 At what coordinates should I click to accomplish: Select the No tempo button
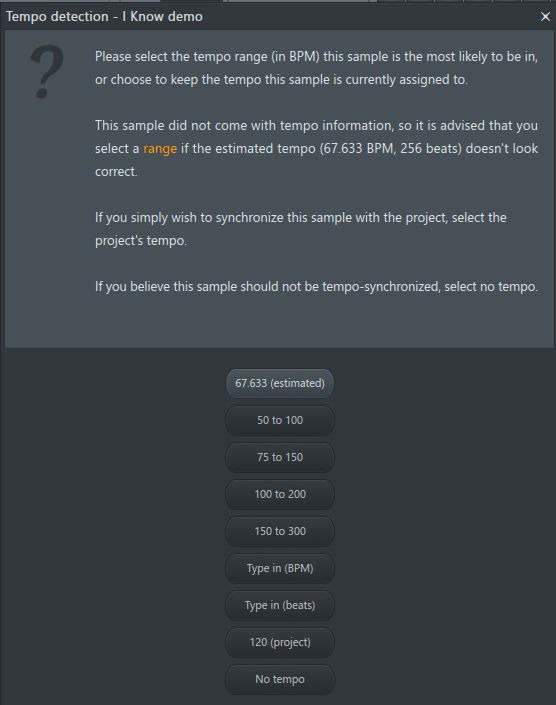point(280,679)
